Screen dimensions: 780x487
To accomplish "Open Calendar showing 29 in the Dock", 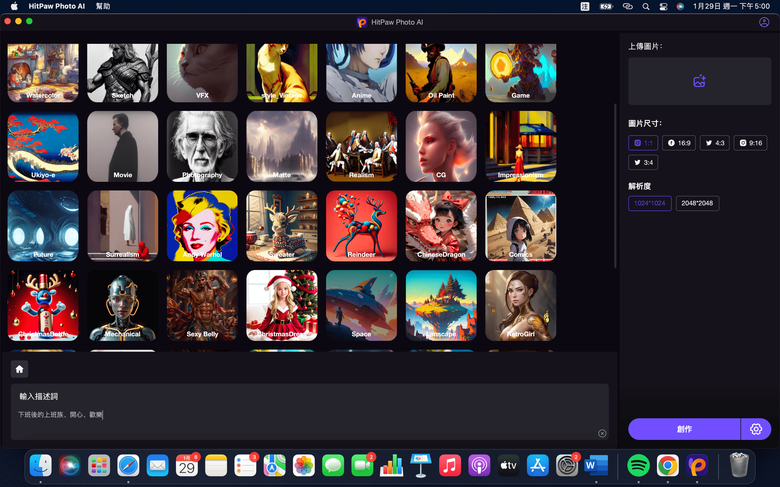I will click(x=187, y=466).
